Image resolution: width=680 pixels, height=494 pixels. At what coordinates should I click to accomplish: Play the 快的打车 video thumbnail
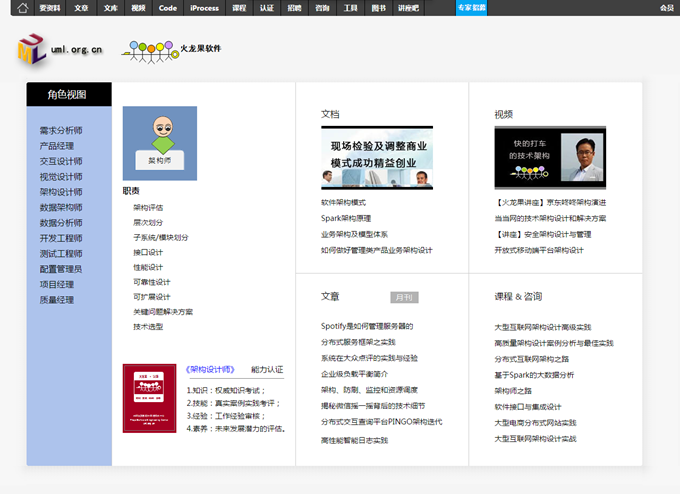(549, 157)
